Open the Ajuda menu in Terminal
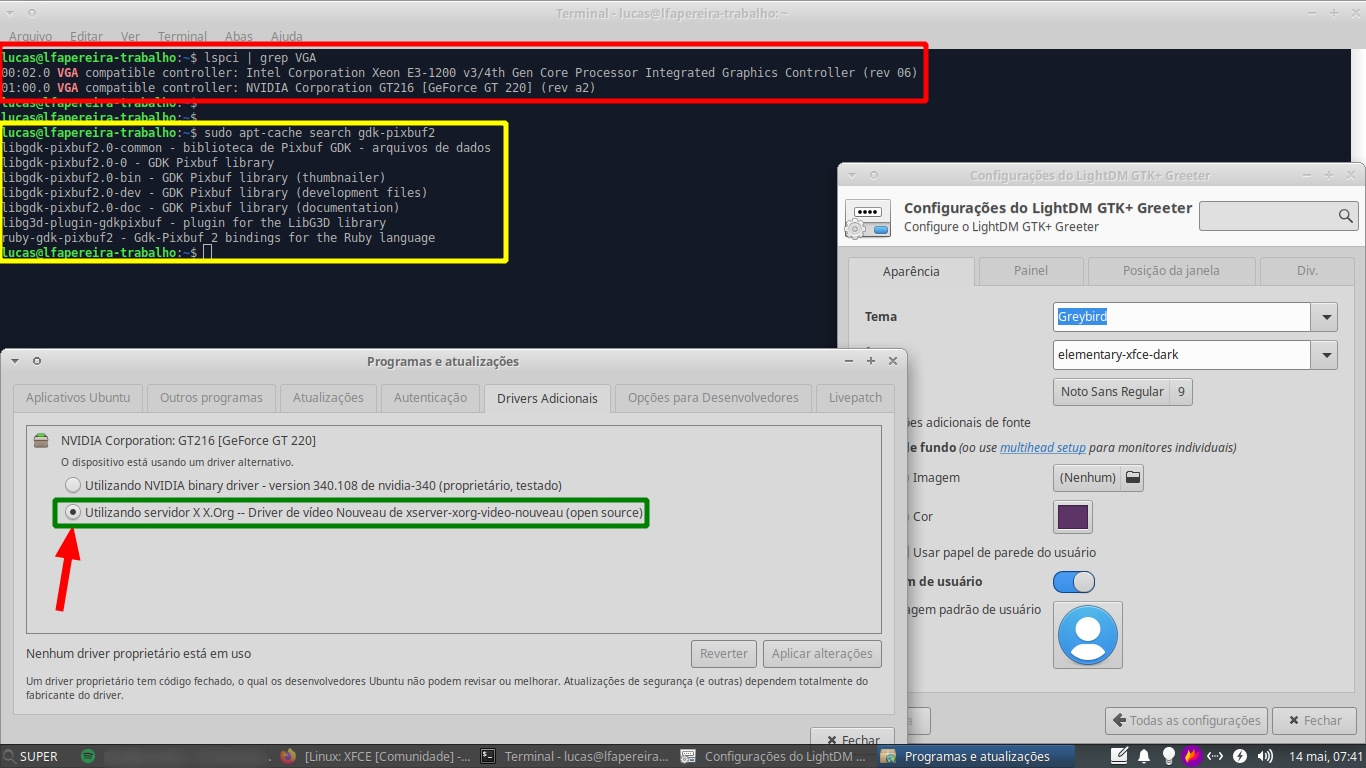Screen dimensions: 1366x768 [x=287, y=37]
